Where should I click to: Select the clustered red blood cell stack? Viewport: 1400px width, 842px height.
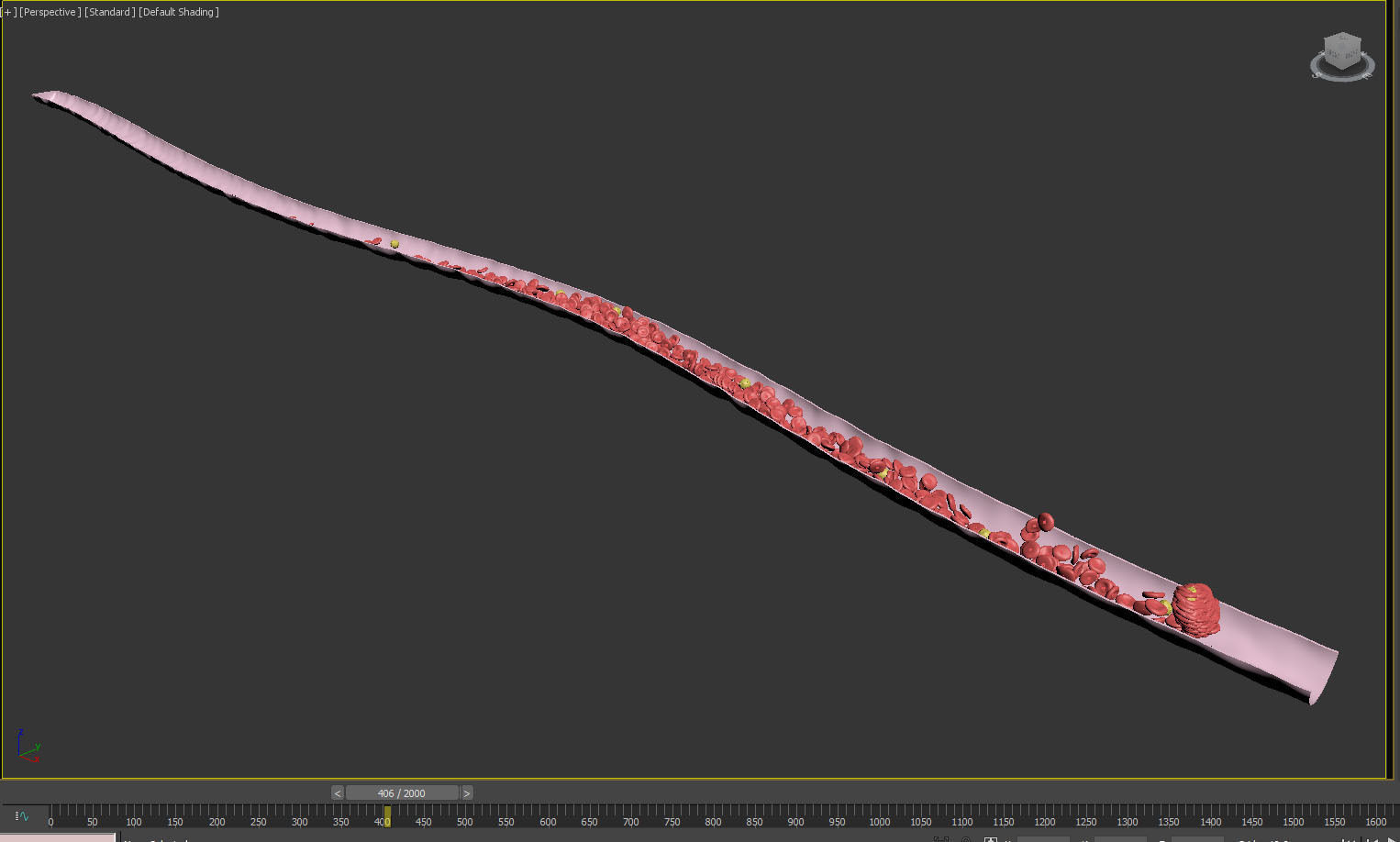click(x=1196, y=610)
